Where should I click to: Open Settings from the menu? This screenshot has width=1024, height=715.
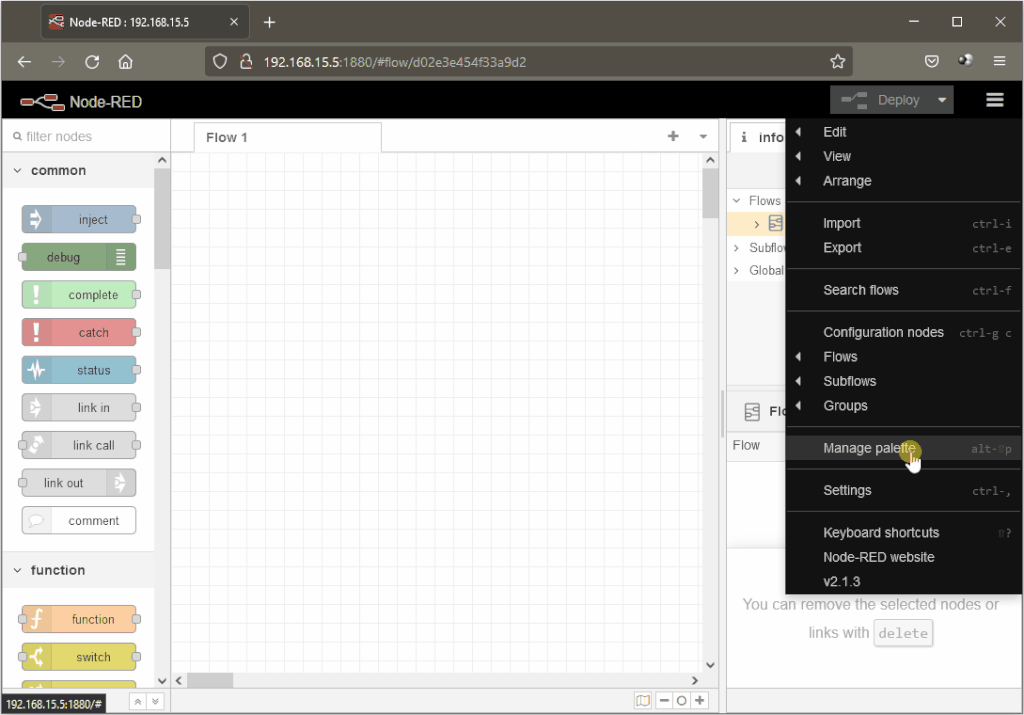[x=904, y=490]
